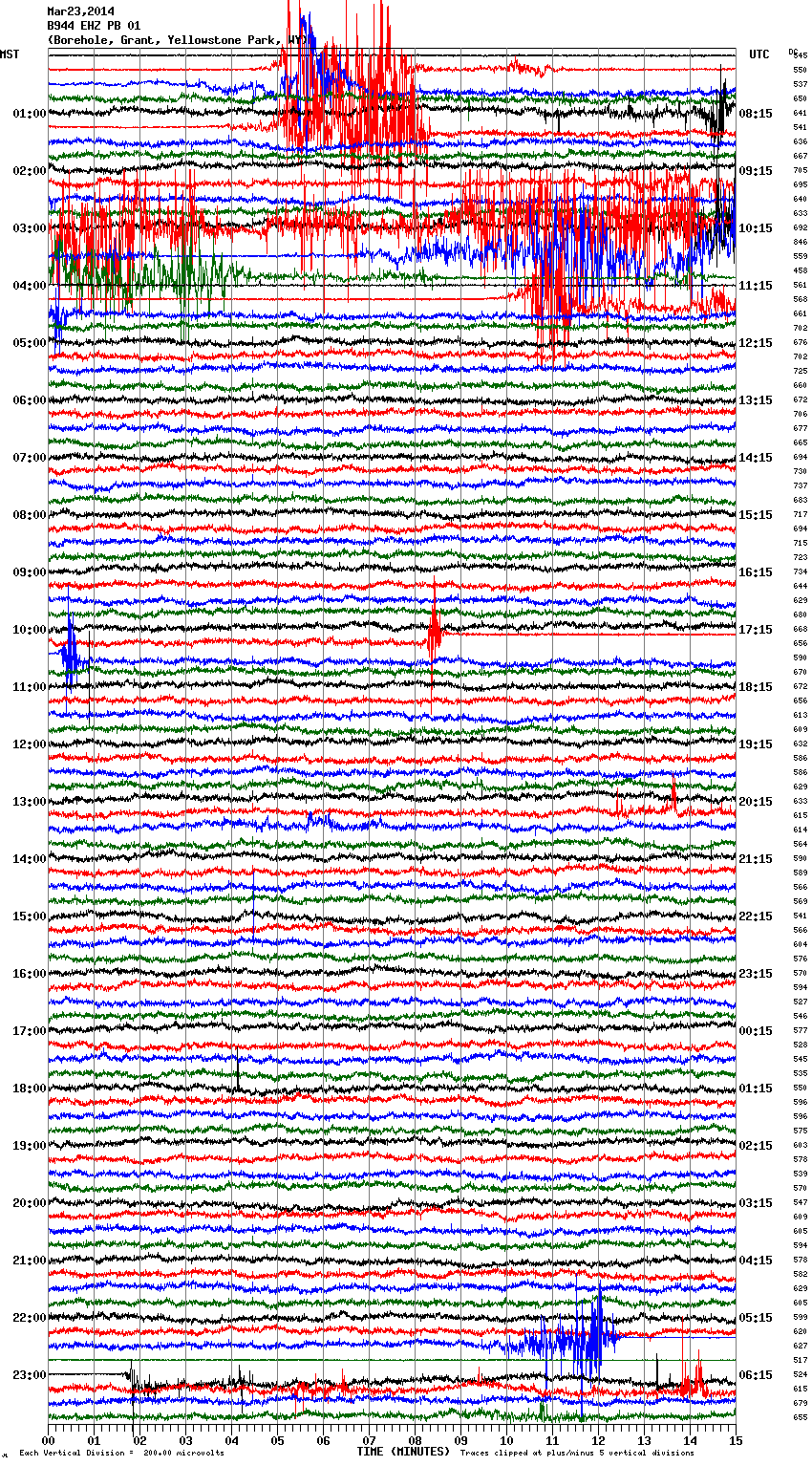Select the 22:00 MST time label

[x=30, y=1318]
